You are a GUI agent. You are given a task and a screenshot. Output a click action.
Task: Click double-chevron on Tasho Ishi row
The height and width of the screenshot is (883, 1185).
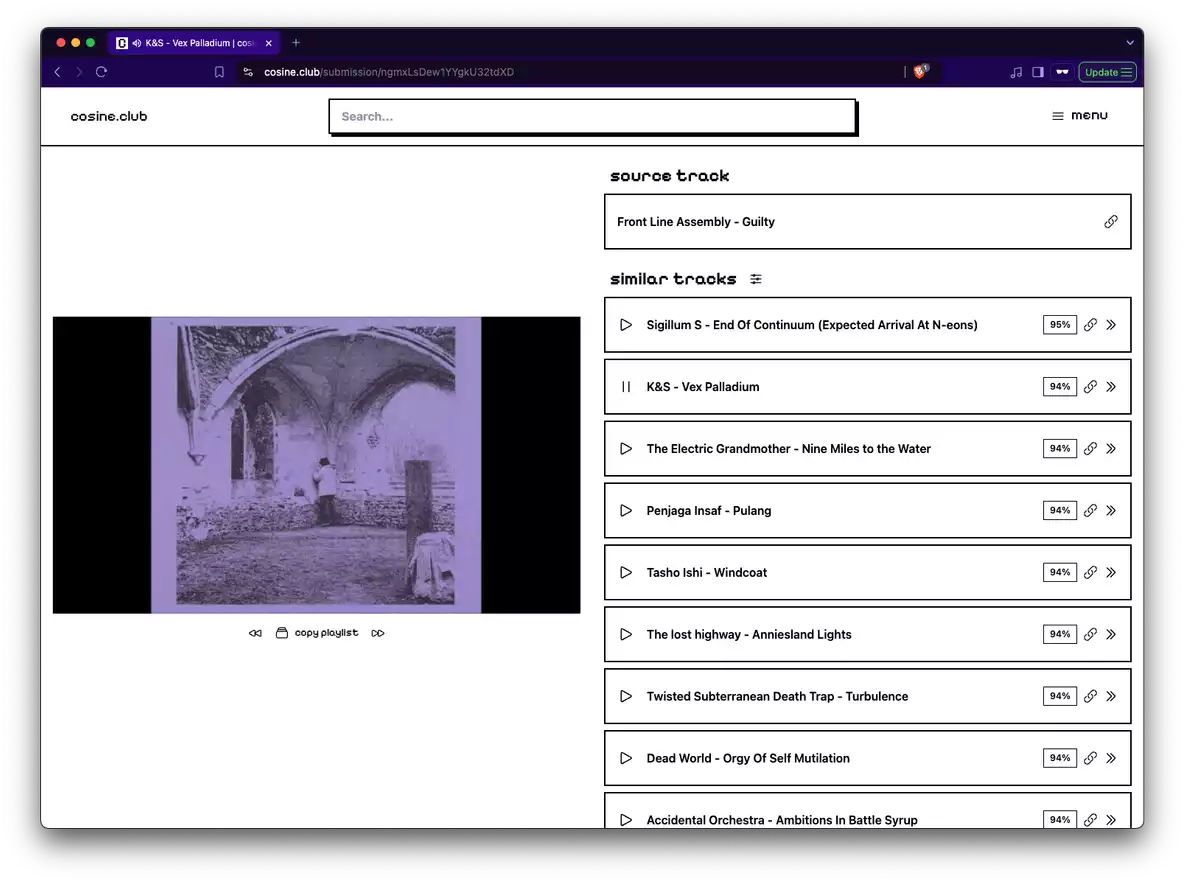click(x=1111, y=573)
